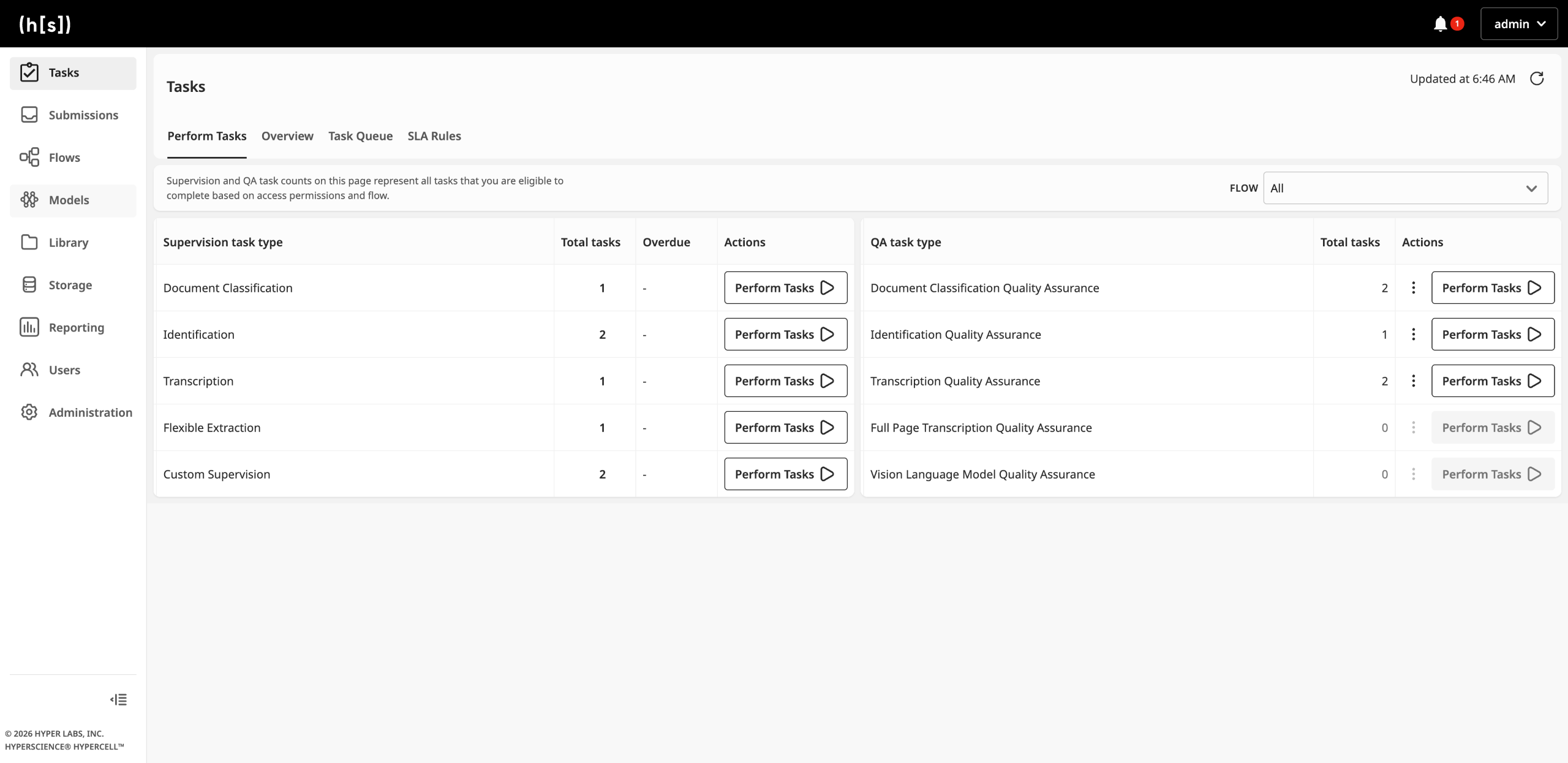Open kebab menu for Document Classification QA

coord(1413,287)
